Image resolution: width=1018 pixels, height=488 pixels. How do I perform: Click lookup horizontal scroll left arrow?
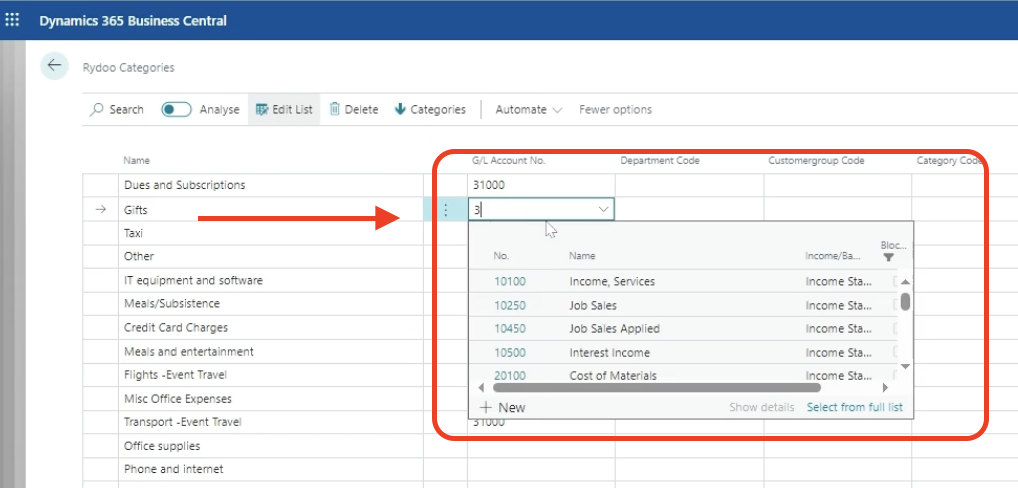(481, 387)
